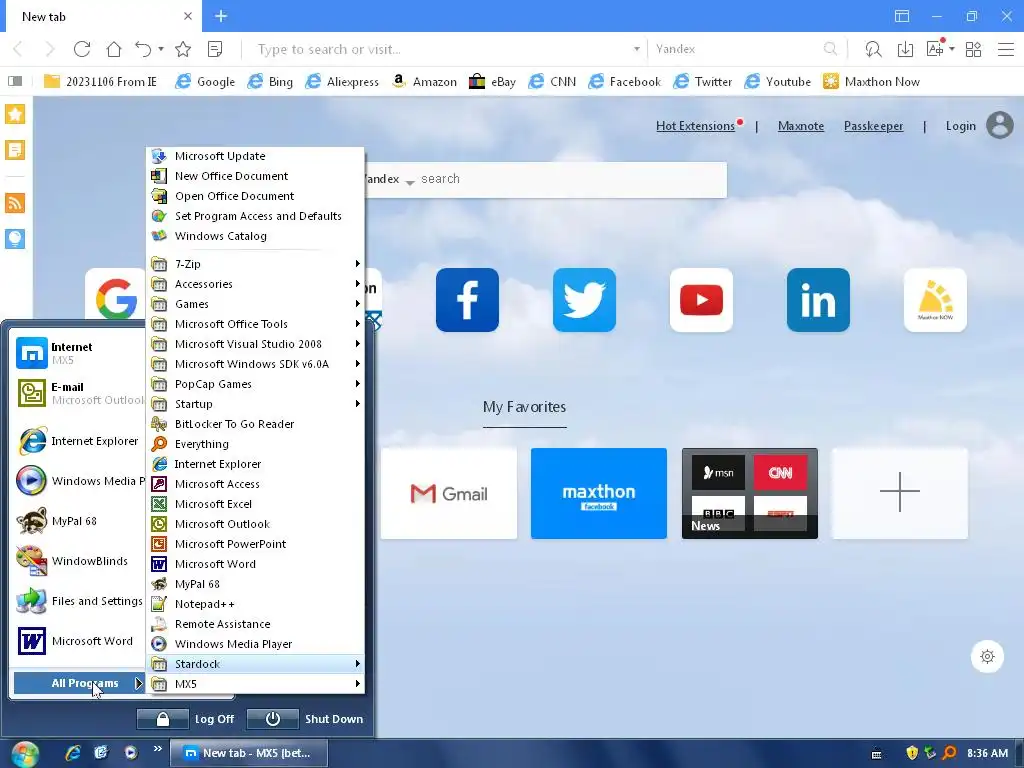Screen dimensions: 1024x768
Task: Open the News favorites thumbnail group
Action: click(x=750, y=494)
